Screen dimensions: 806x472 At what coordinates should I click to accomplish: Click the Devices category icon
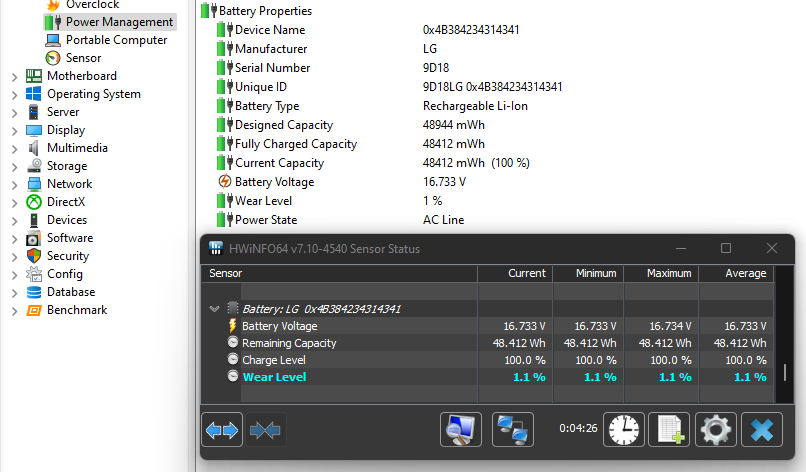34,220
